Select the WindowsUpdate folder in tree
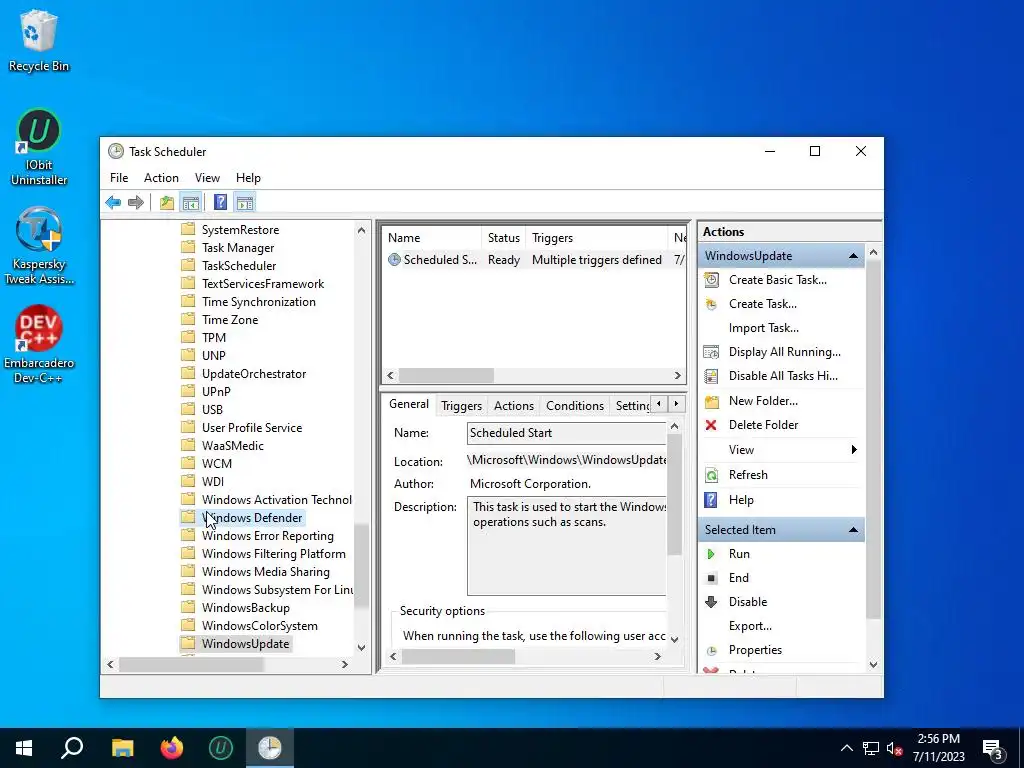 [x=245, y=644]
